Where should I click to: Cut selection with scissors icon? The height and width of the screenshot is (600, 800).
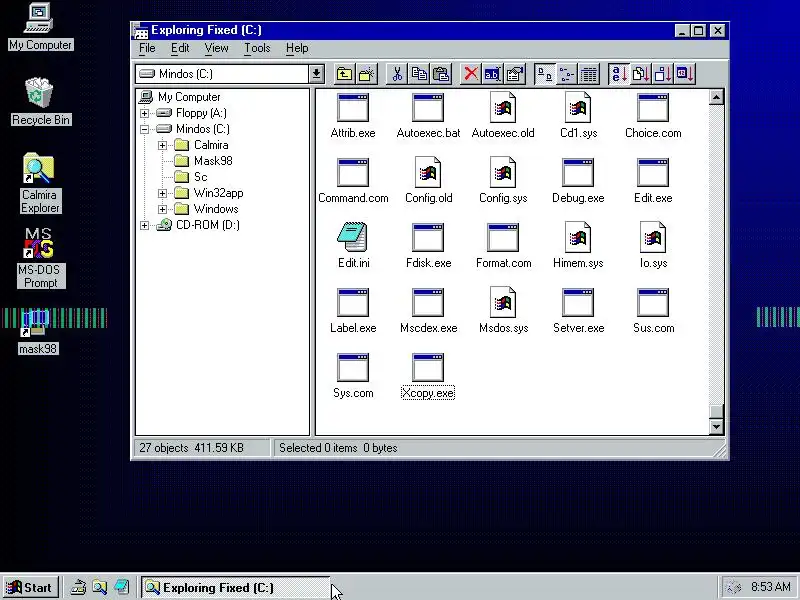[x=397, y=74]
